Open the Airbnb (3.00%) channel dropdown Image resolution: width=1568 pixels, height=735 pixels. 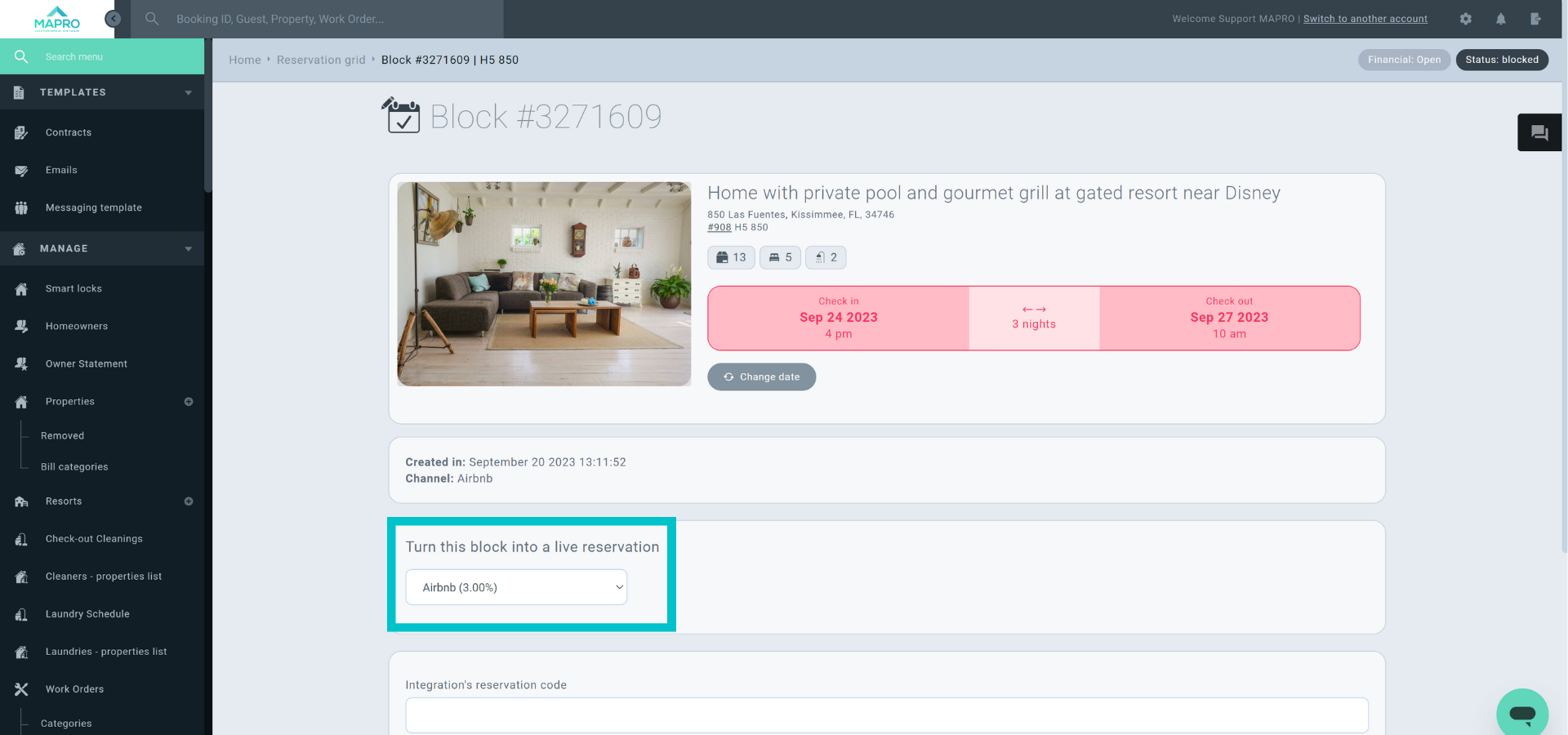pyautogui.click(x=516, y=587)
